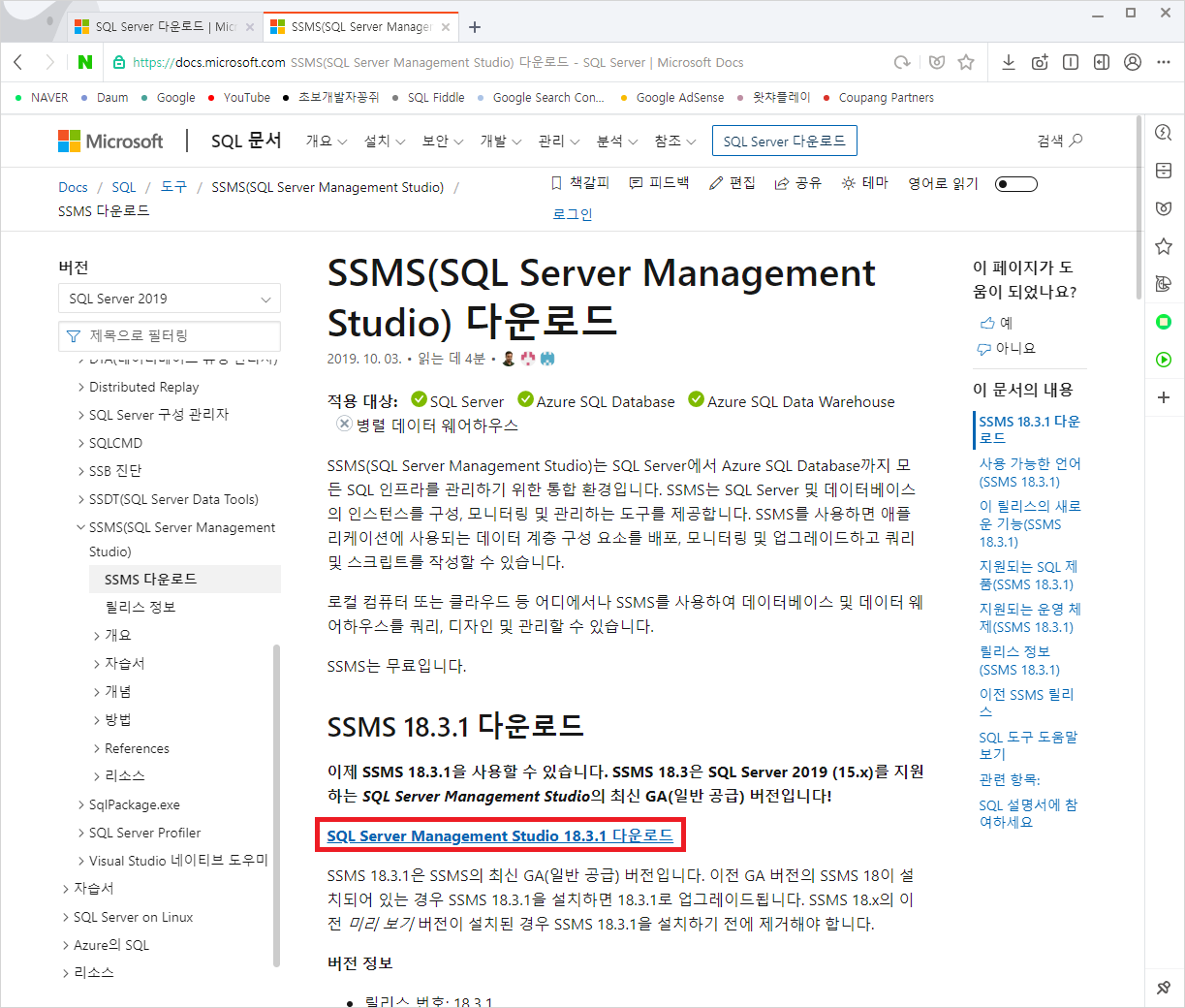1185x1008 pixels.
Task: Open the 참조 dropdown menu
Action: point(675,141)
